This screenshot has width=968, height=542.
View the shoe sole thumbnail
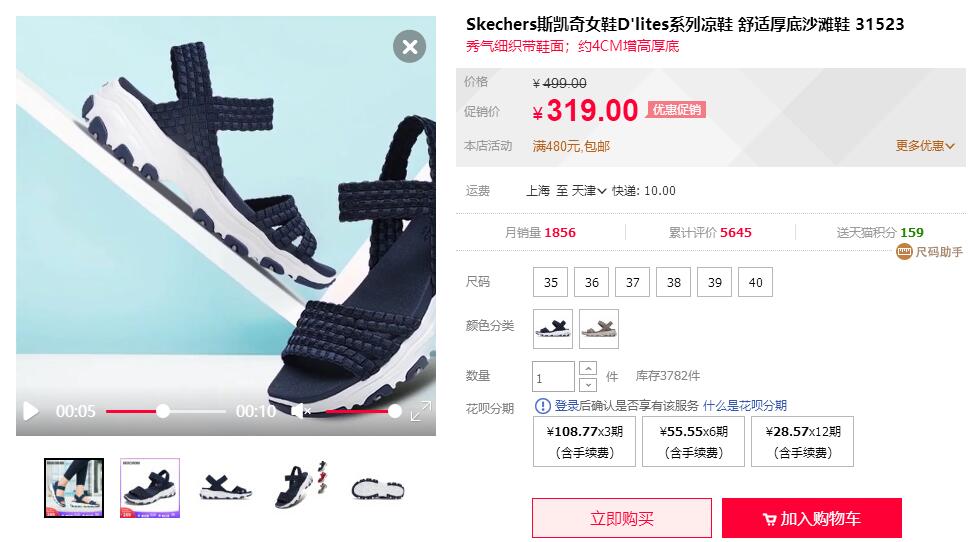click(x=378, y=488)
